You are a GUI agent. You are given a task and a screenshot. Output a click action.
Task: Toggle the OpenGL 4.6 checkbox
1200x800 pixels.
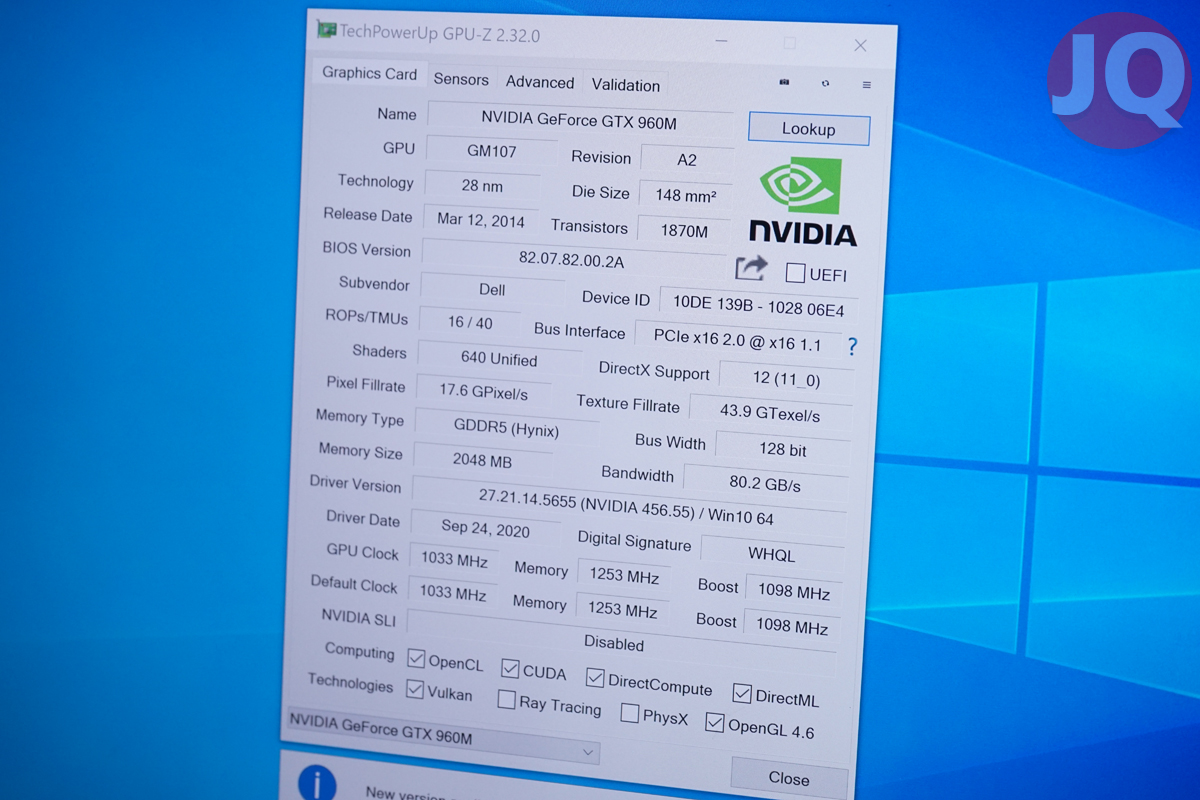pos(714,722)
